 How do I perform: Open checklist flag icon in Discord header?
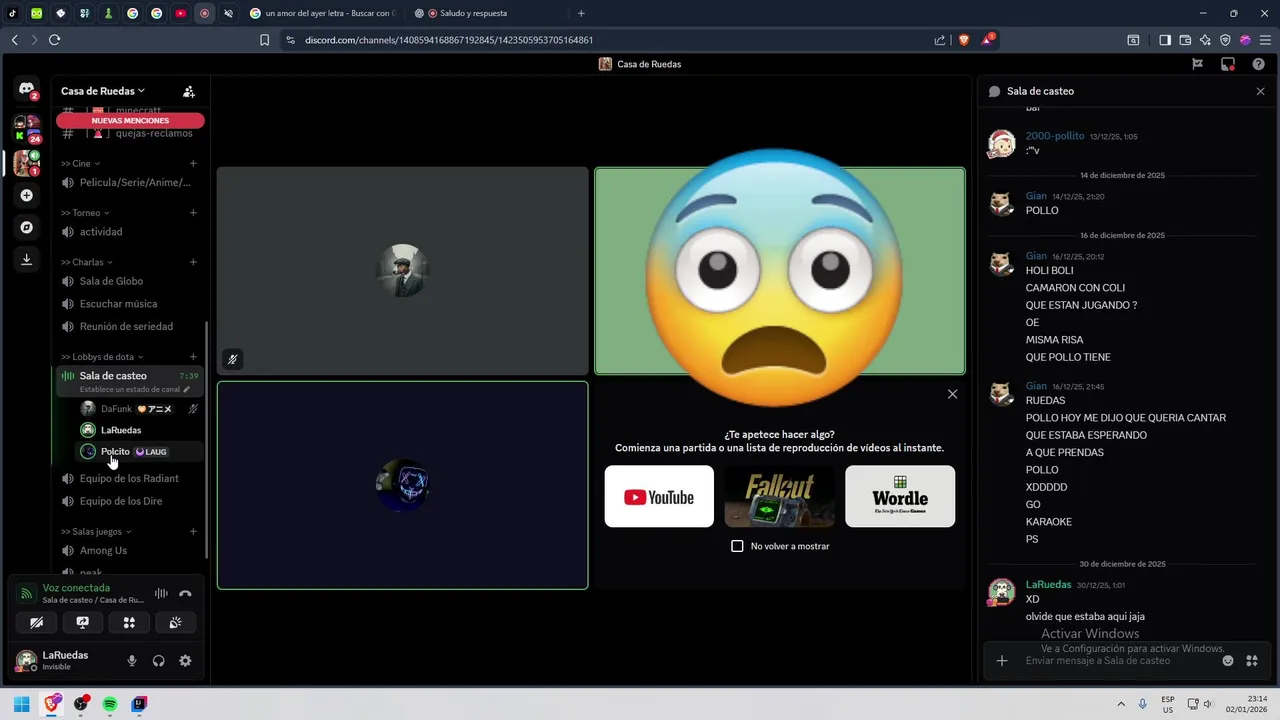[1197, 64]
